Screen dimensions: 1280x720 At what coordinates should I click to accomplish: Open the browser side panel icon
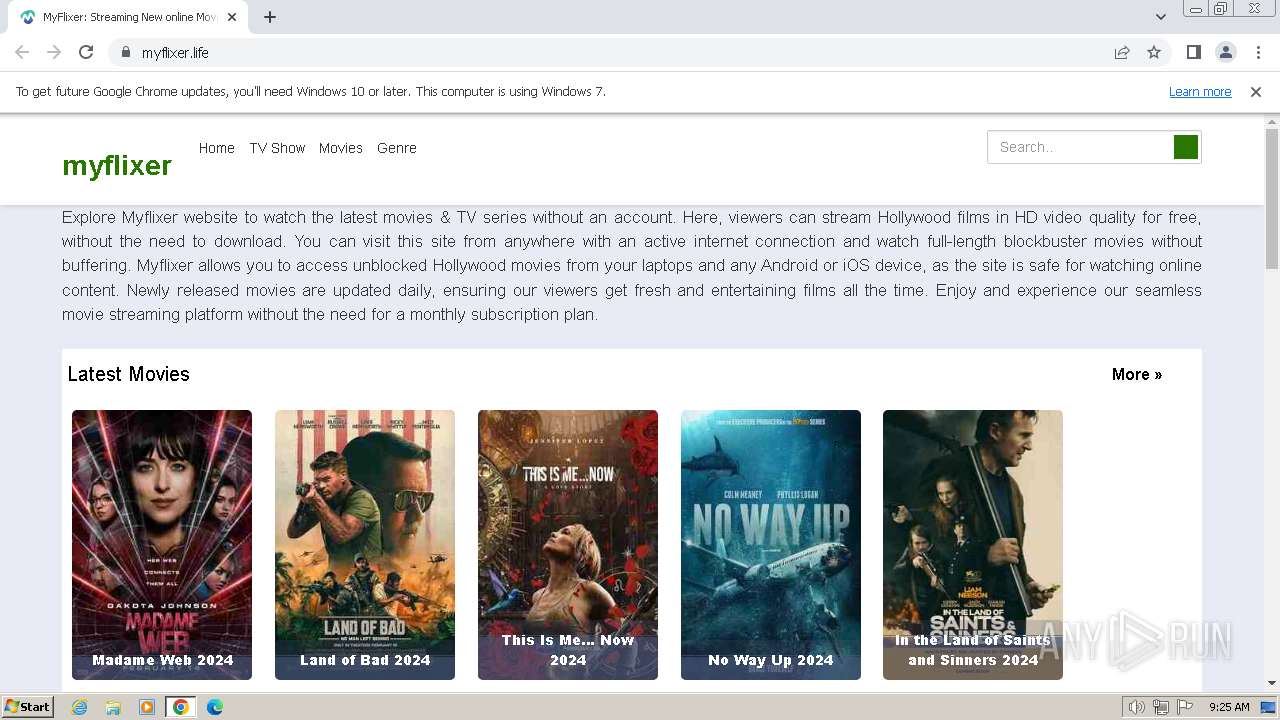(x=1193, y=52)
